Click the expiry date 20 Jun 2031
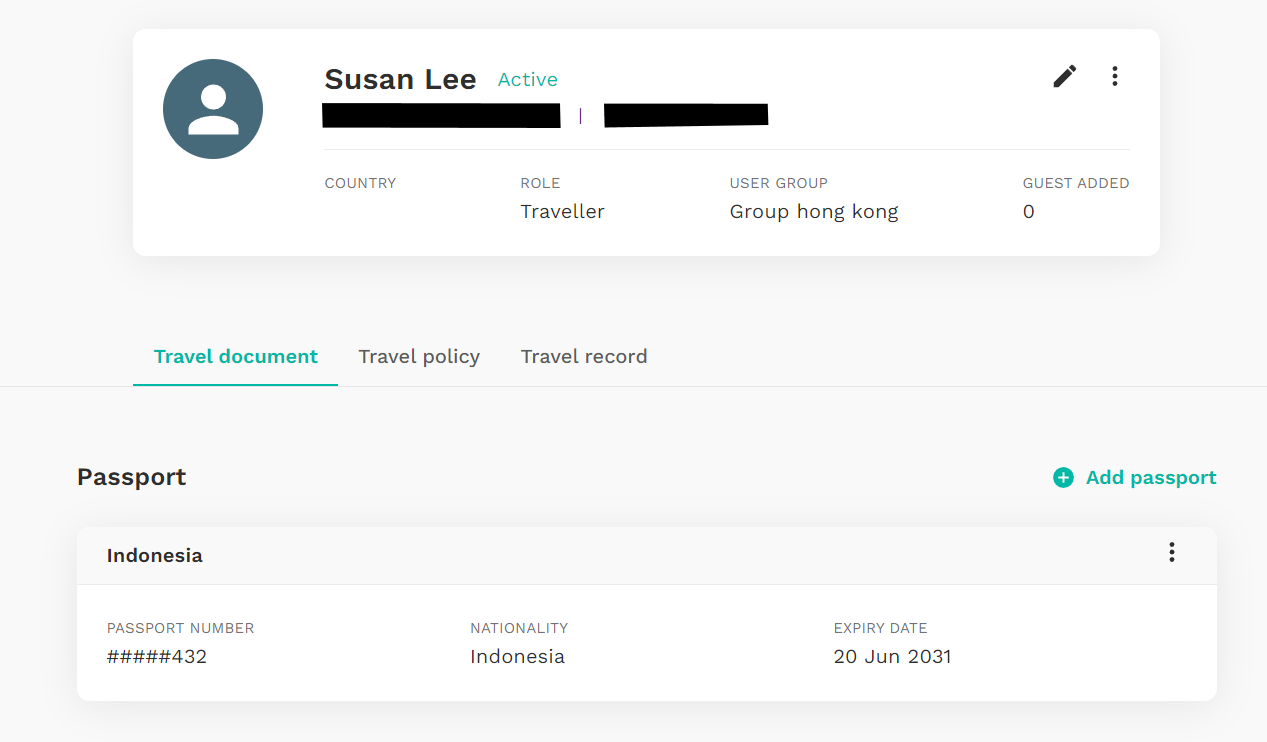 tap(892, 657)
